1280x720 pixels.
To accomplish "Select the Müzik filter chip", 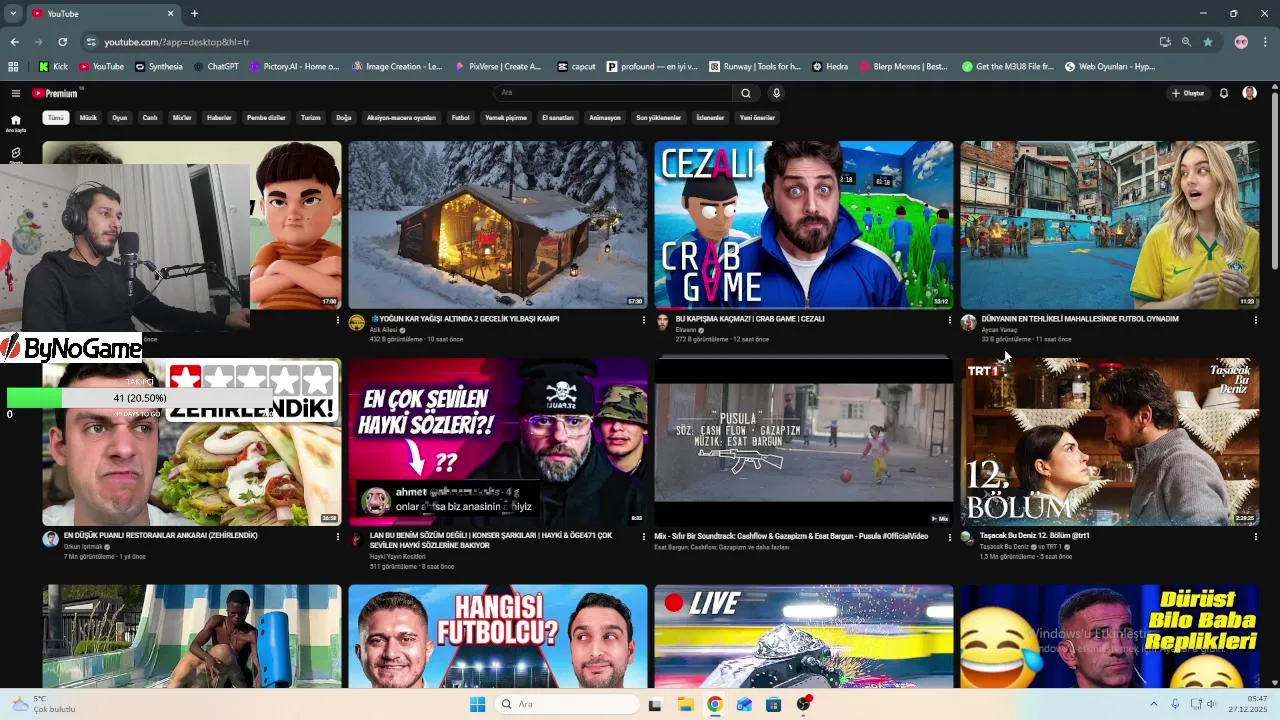I will pyautogui.click(x=88, y=117).
